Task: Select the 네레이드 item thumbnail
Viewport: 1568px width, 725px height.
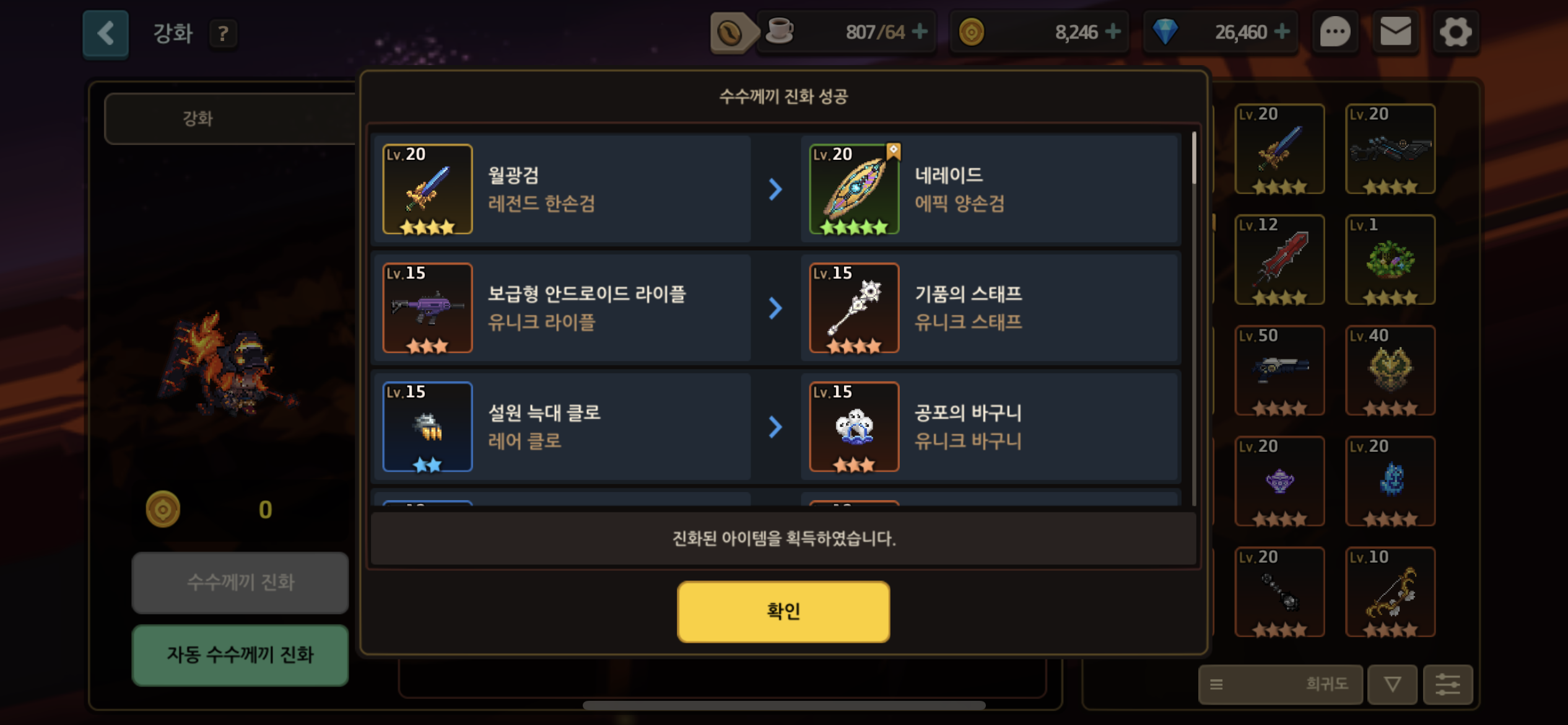Action: pyautogui.click(x=855, y=189)
